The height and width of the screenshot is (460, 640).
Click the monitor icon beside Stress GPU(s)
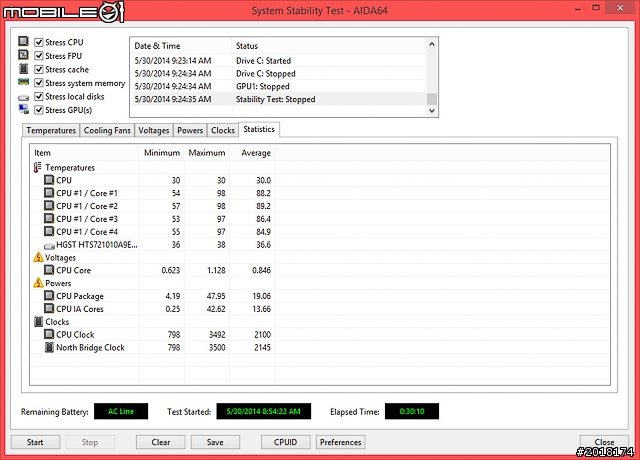coord(24,109)
